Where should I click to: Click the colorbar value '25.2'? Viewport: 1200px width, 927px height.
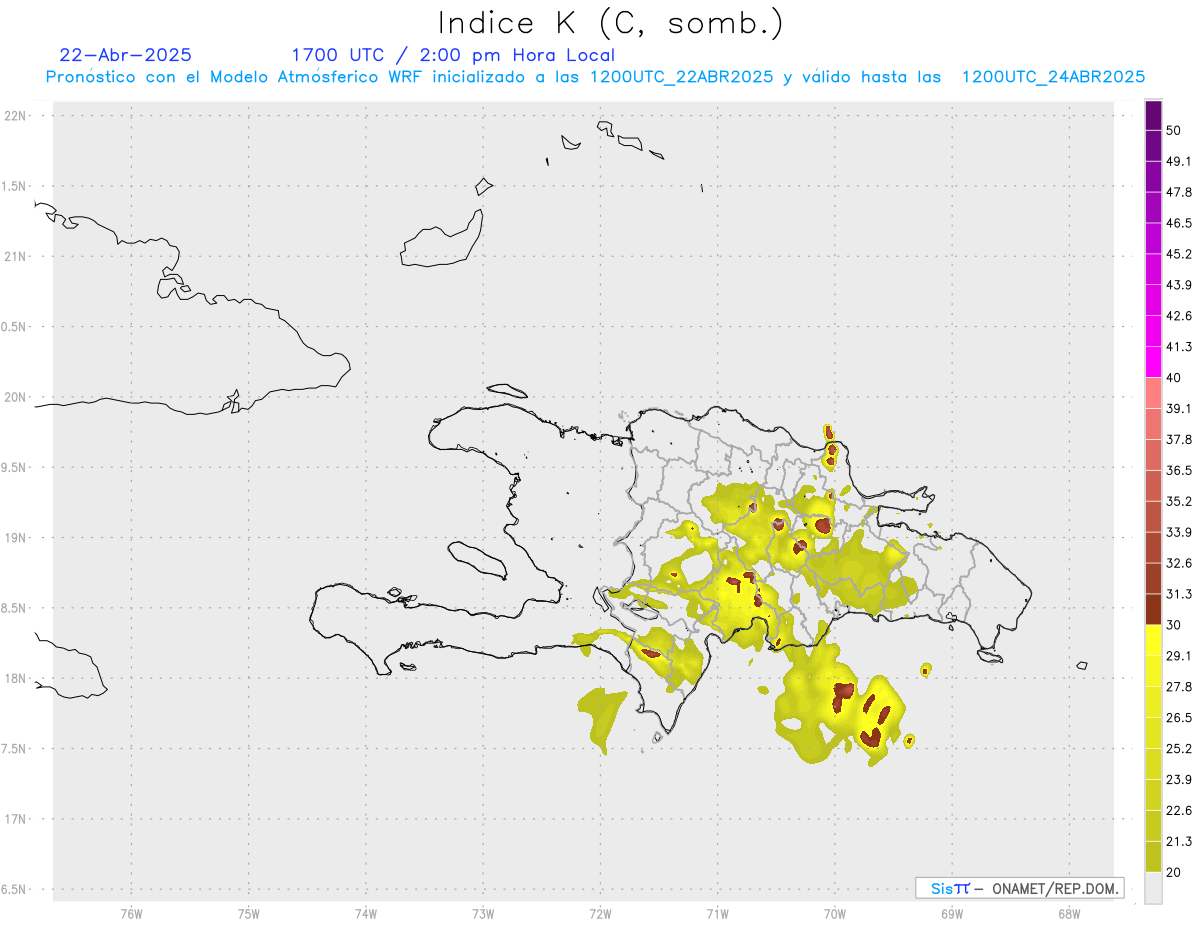coord(1179,749)
